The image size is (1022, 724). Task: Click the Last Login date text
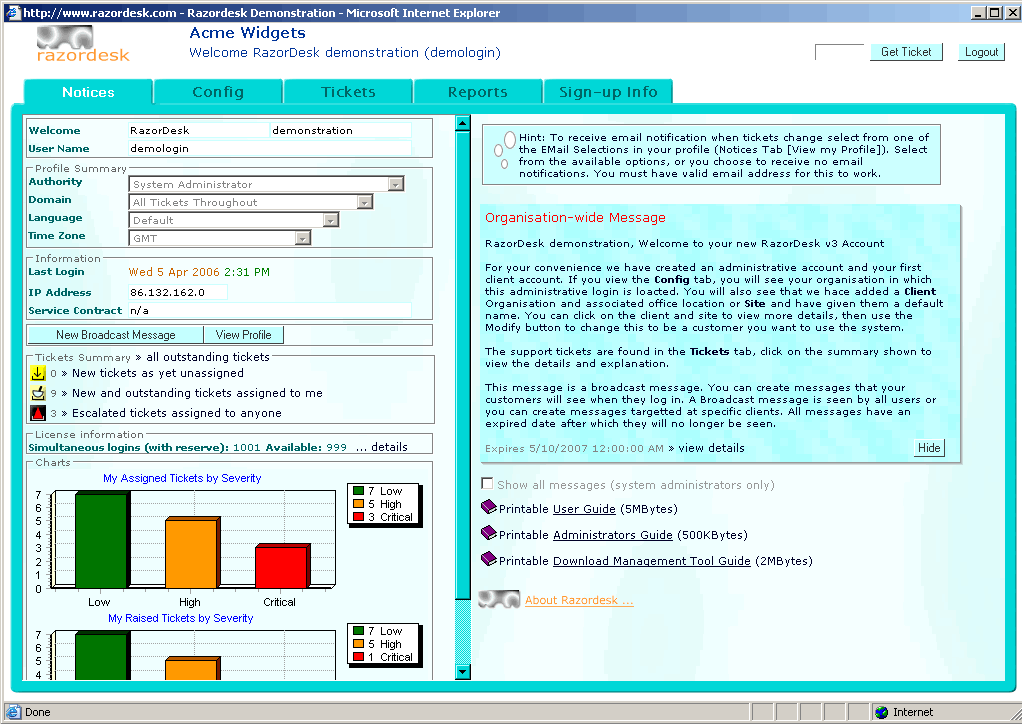[x=199, y=272]
